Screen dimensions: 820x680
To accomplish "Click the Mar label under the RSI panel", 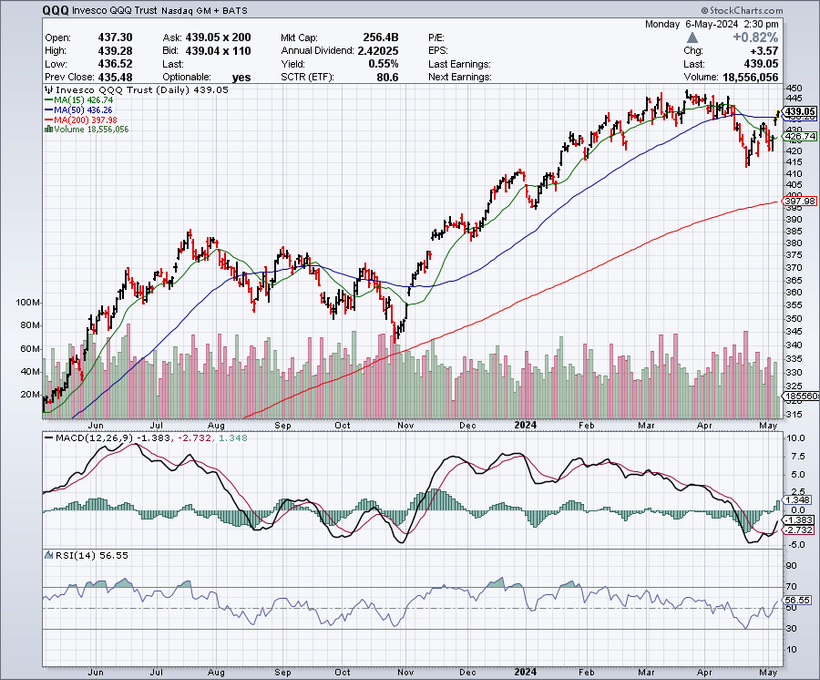I will (646, 672).
